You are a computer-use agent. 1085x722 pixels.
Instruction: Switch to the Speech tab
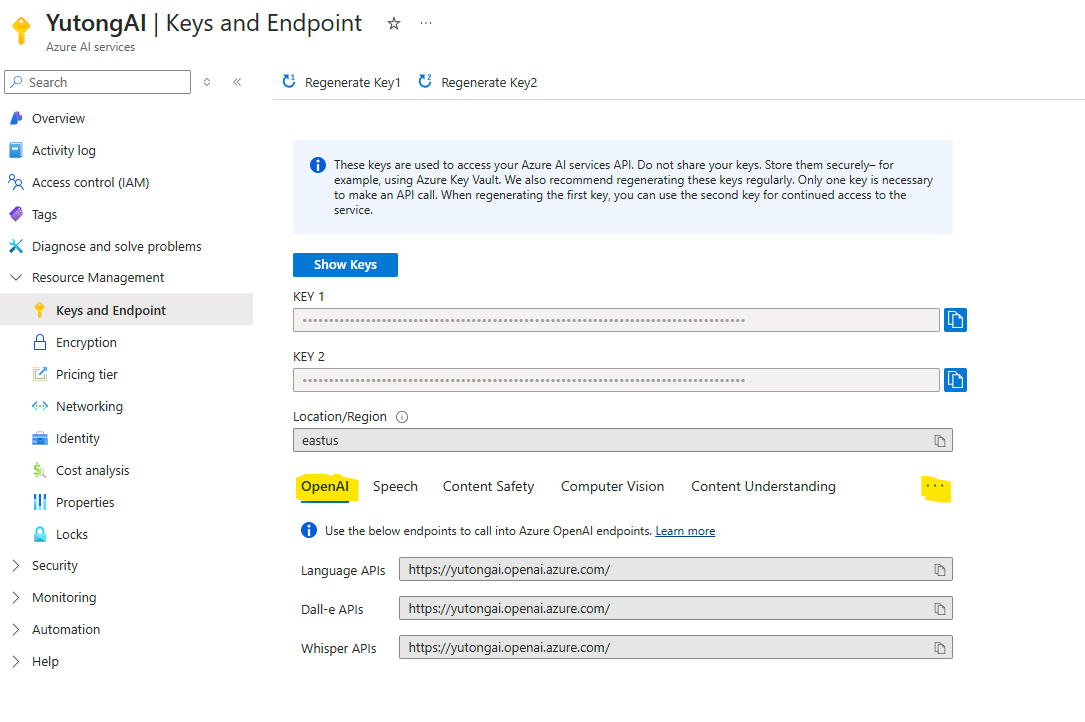click(x=395, y=487)
